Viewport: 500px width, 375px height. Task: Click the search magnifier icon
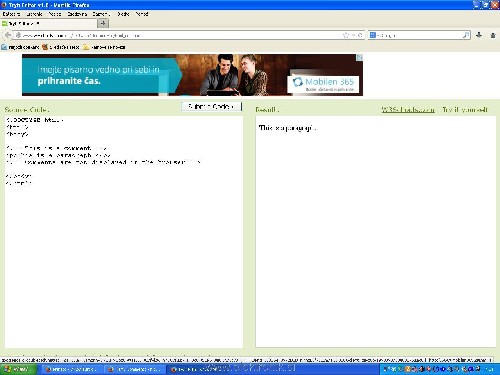coord(466,35)
